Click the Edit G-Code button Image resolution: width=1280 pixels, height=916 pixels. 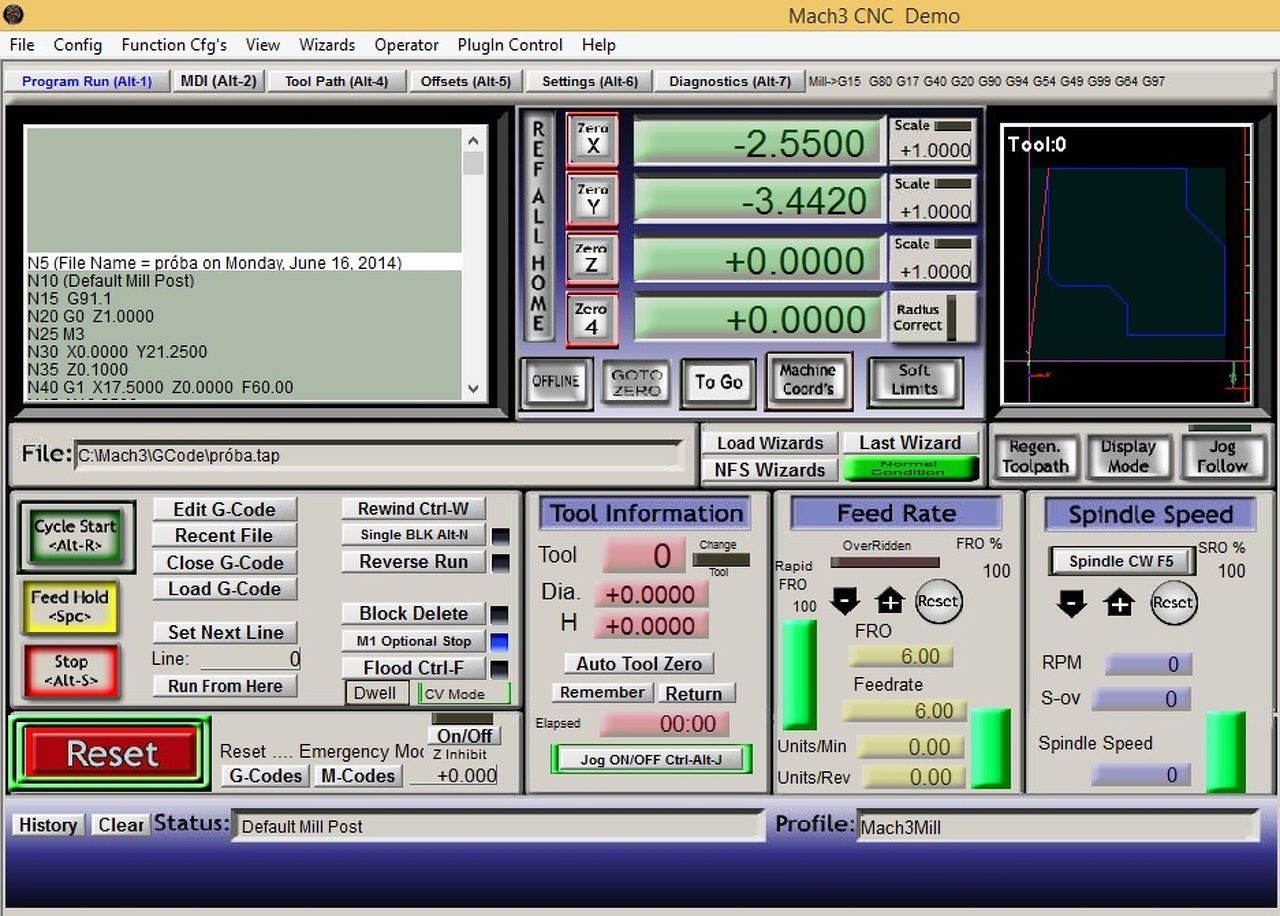(x=224, y=509)
